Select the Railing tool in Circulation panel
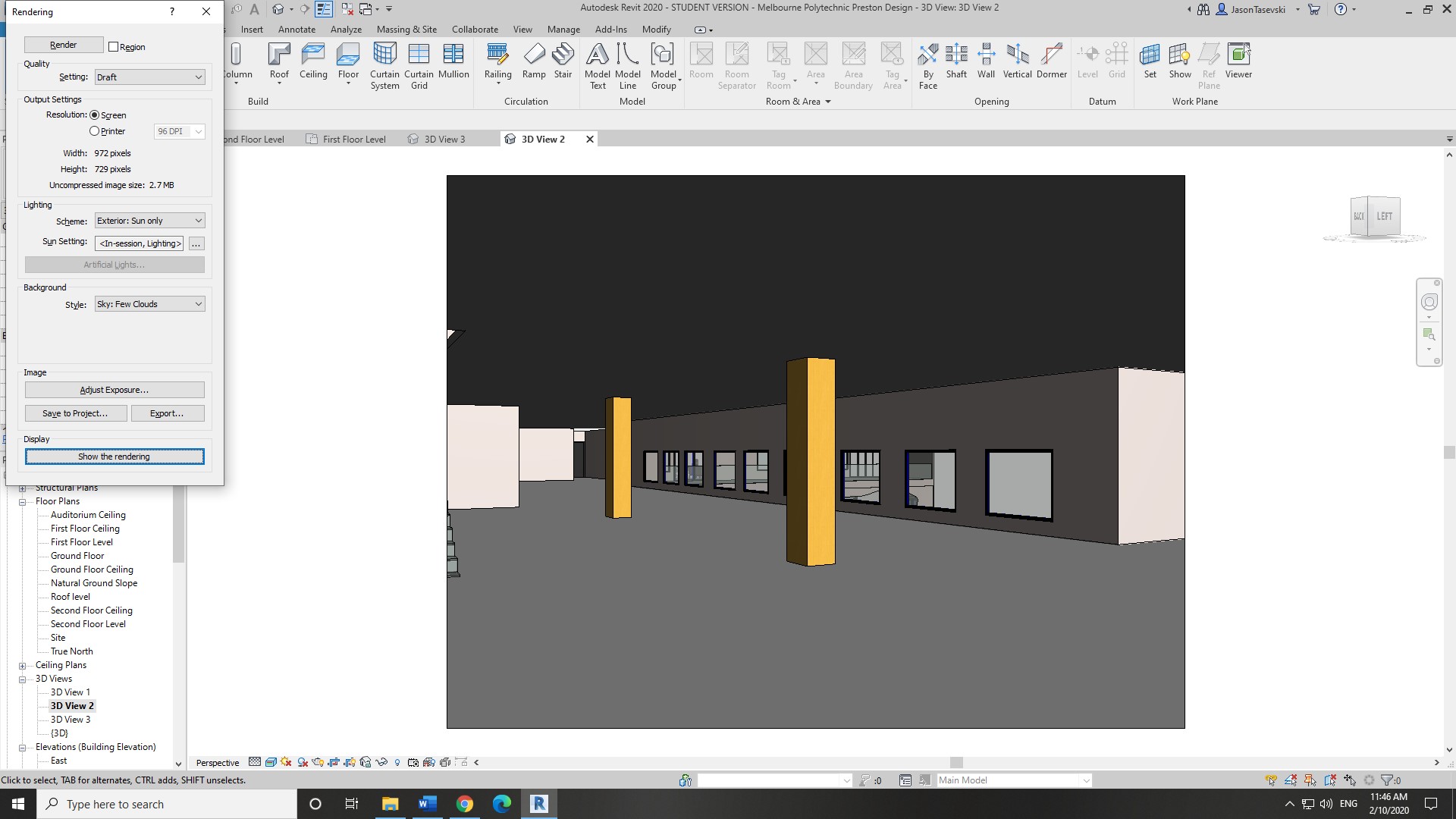Screen dimensions: 1456x819 [497, 61]
